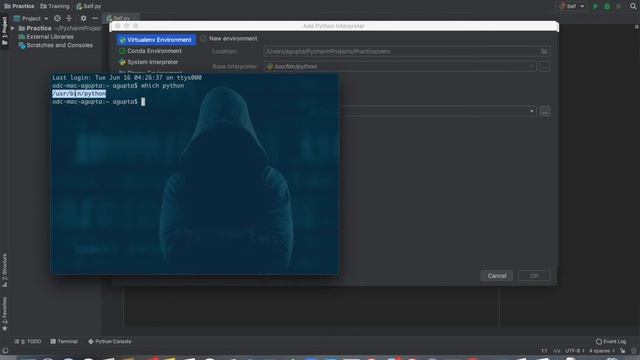Screen dimensions: 640x360
Task: Open the Event Log
Action: click(x=611, y=342)
